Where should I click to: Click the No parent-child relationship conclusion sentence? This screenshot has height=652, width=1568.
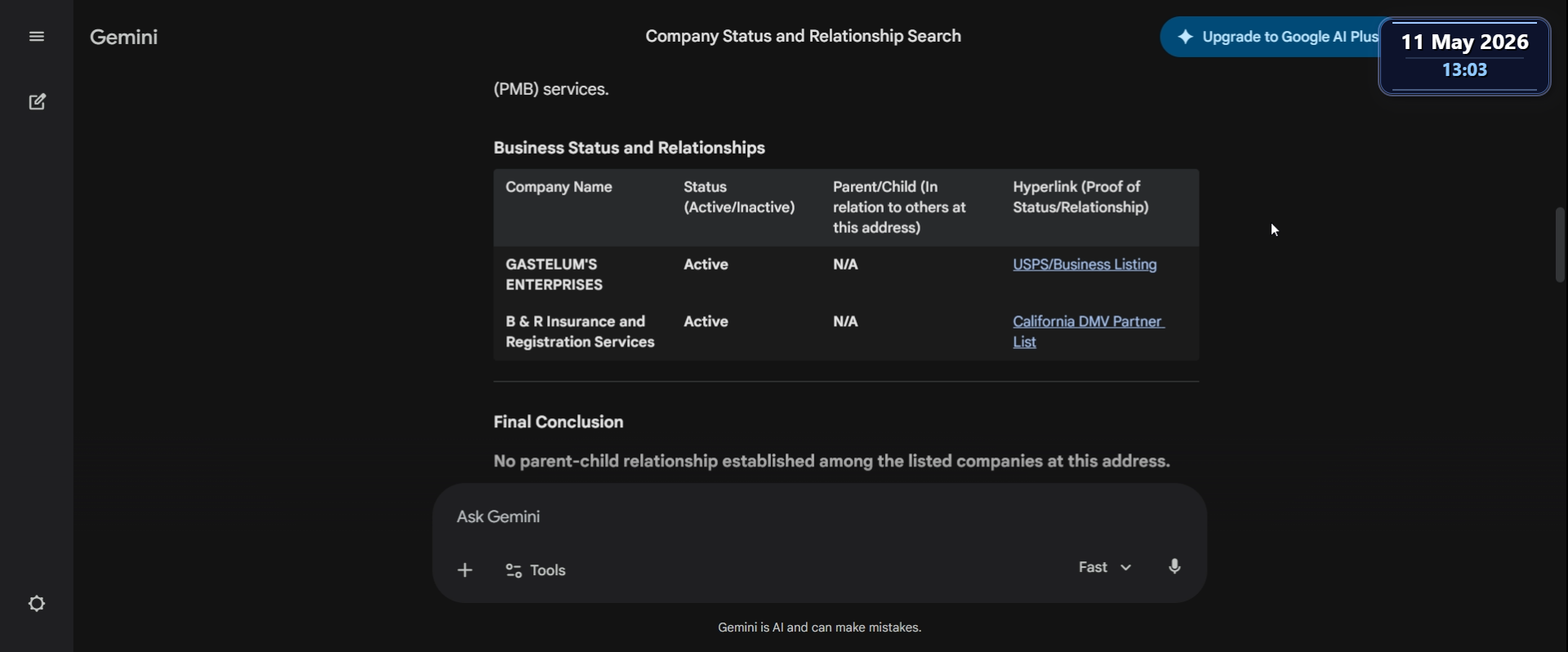(831, 462)
